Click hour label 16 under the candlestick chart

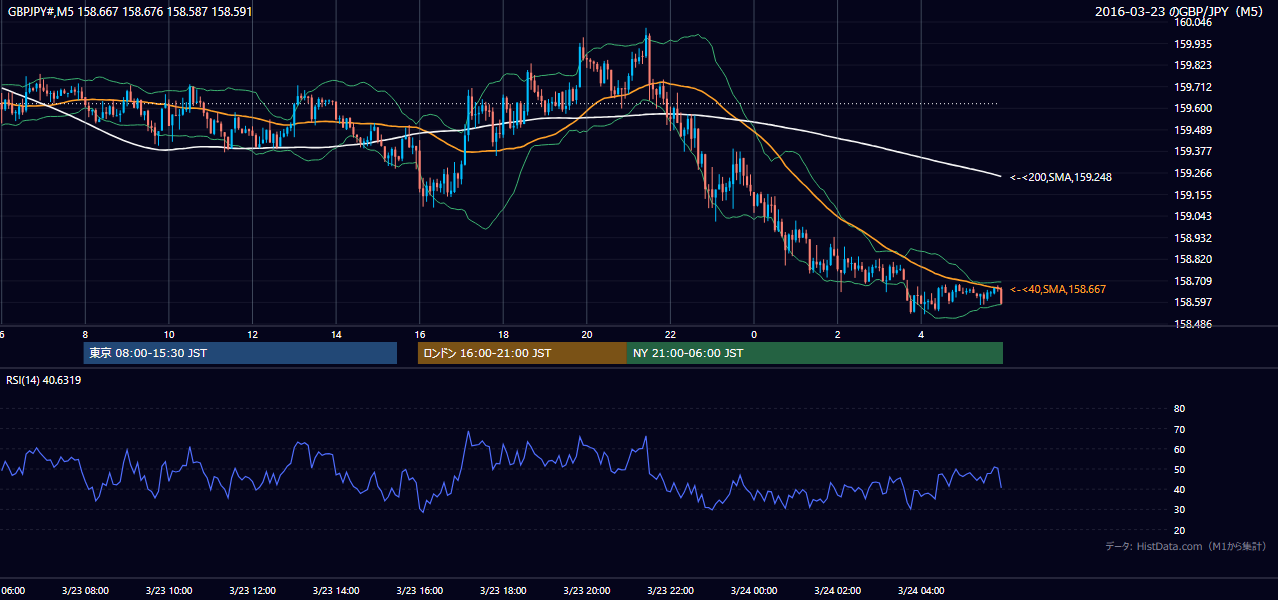pyautogui.click(x=419, y=335)
